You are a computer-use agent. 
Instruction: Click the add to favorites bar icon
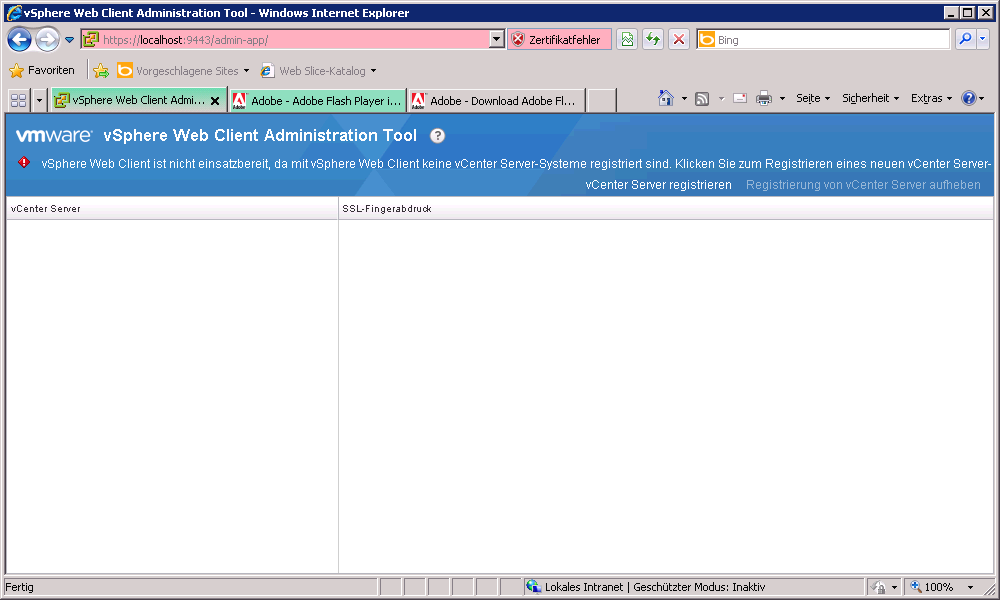pos(101,71)
